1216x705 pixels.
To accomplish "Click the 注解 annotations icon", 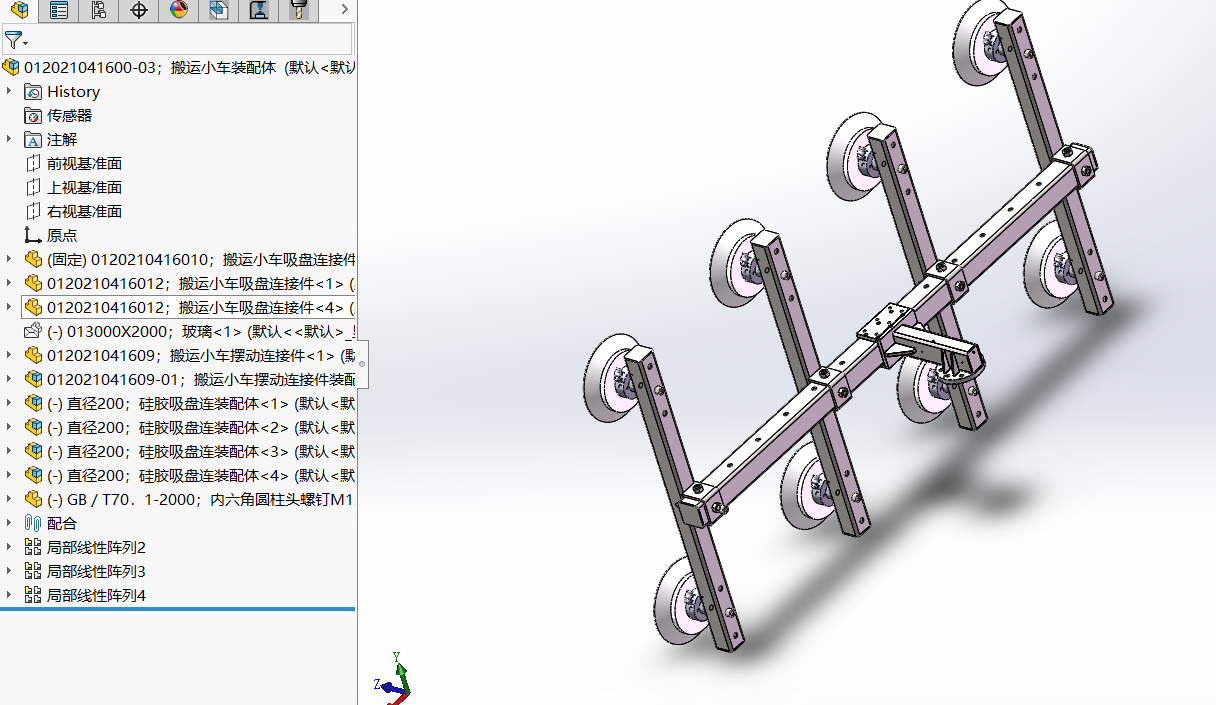I will click(x=33, y=139).
